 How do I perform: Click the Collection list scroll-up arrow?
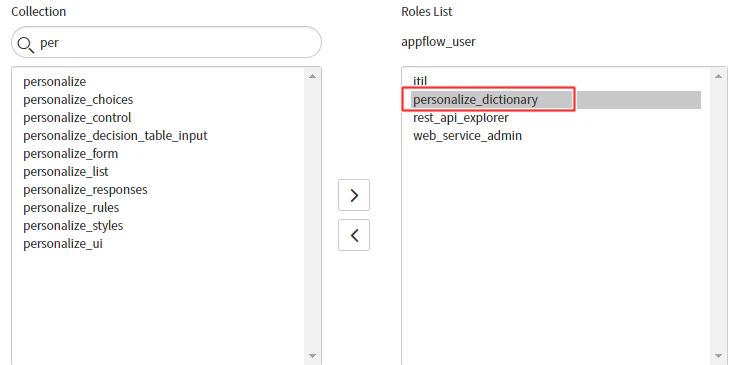[x=312, y=76]
